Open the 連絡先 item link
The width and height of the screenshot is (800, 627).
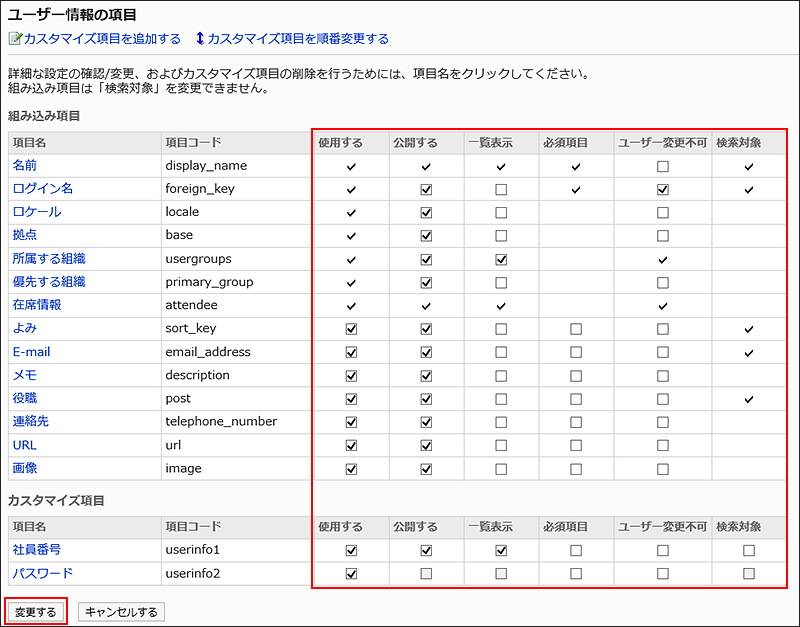pos(31,421)
